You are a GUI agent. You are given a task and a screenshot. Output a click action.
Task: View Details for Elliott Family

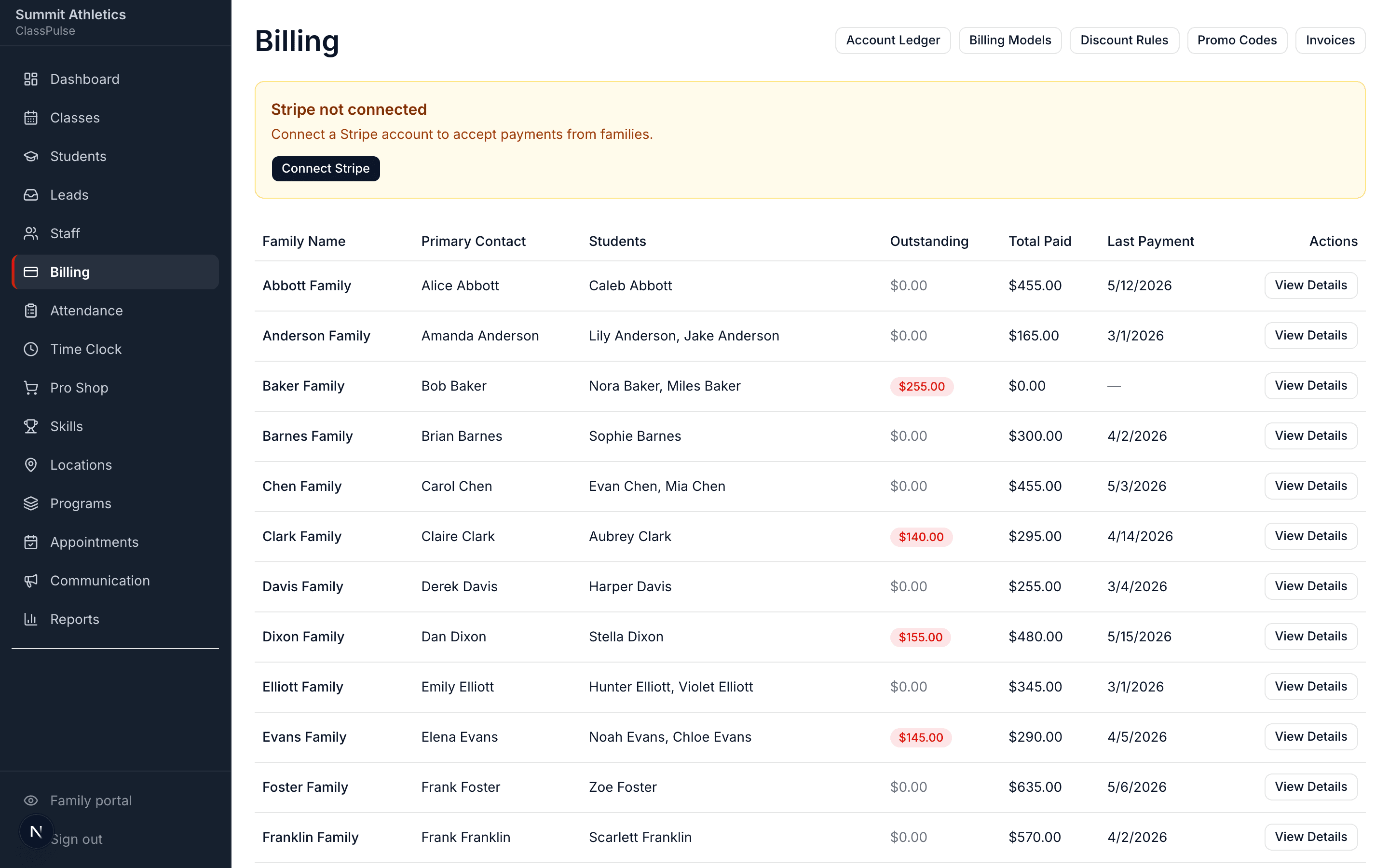(x=1310, y=686)
